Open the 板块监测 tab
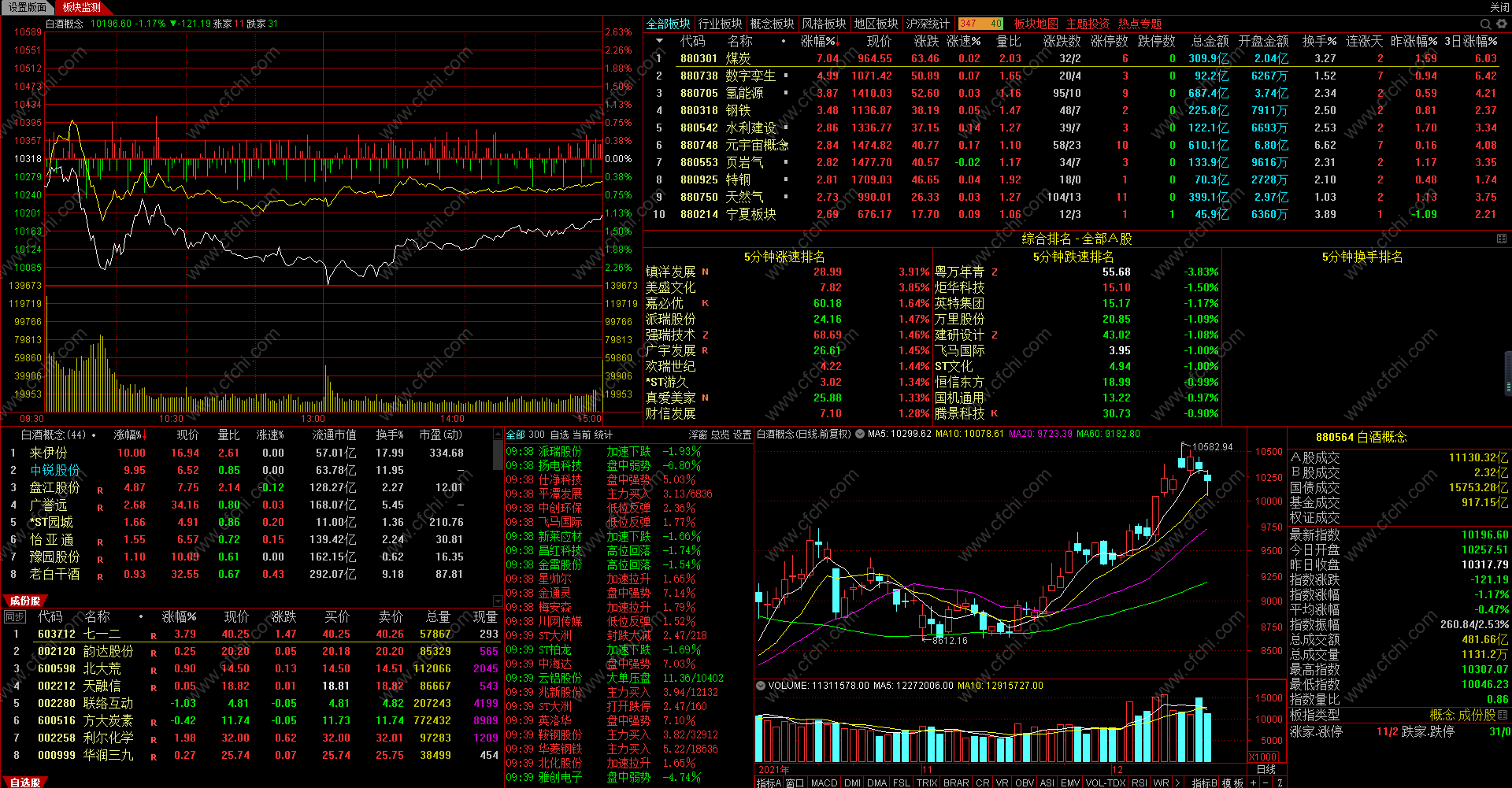Screen dimensions: 1512x788 pos(82,7)
